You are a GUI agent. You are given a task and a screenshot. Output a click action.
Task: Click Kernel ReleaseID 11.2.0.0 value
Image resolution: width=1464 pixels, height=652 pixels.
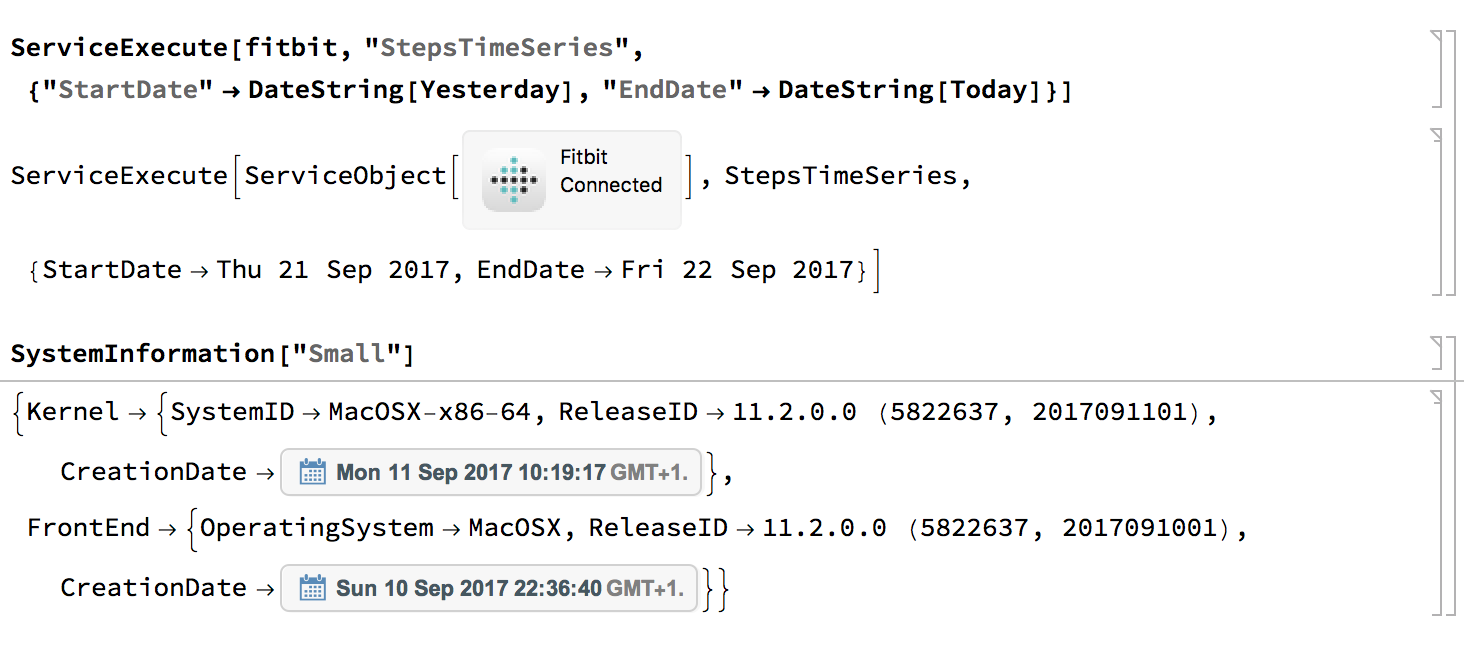[795, 412]
